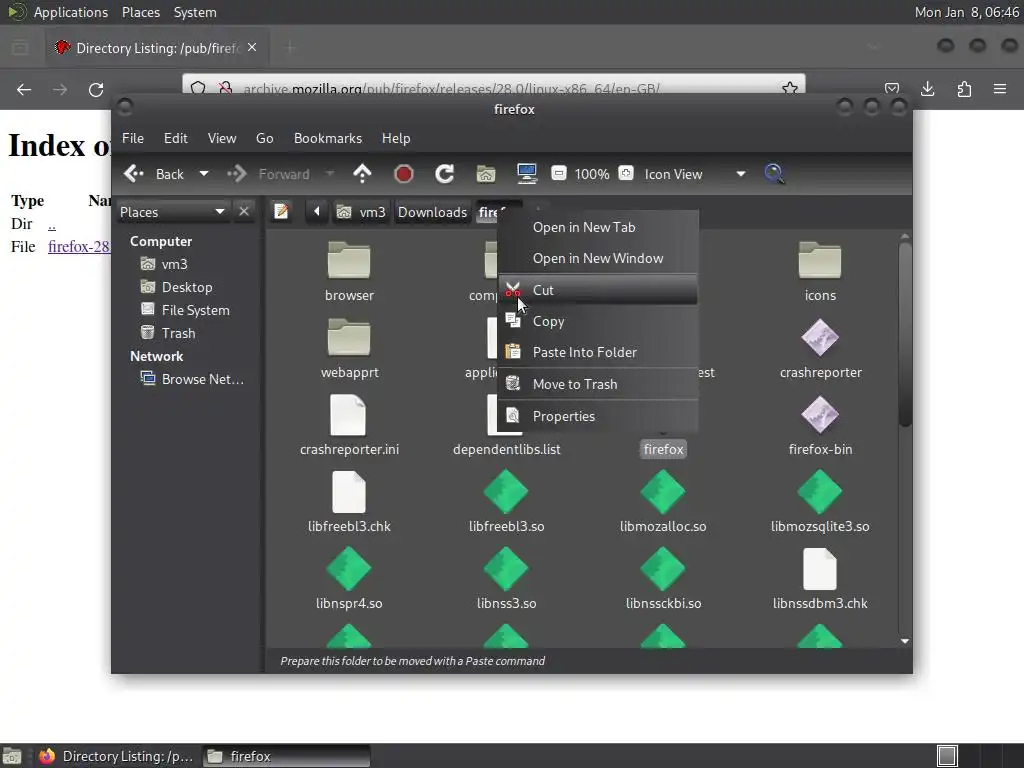The image size is (1024, 768).
Task: Click the search magnifier icon
Action: coord(774,174)
